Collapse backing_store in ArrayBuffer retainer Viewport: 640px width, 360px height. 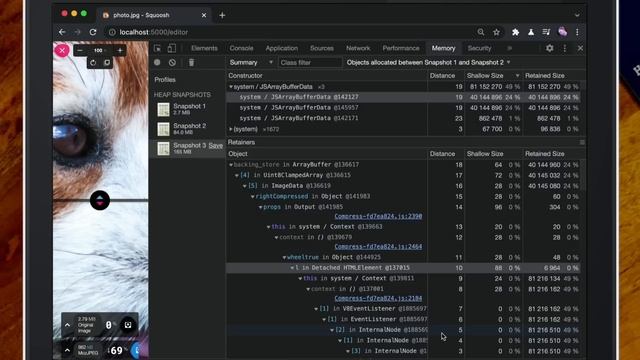pos(231,164)
